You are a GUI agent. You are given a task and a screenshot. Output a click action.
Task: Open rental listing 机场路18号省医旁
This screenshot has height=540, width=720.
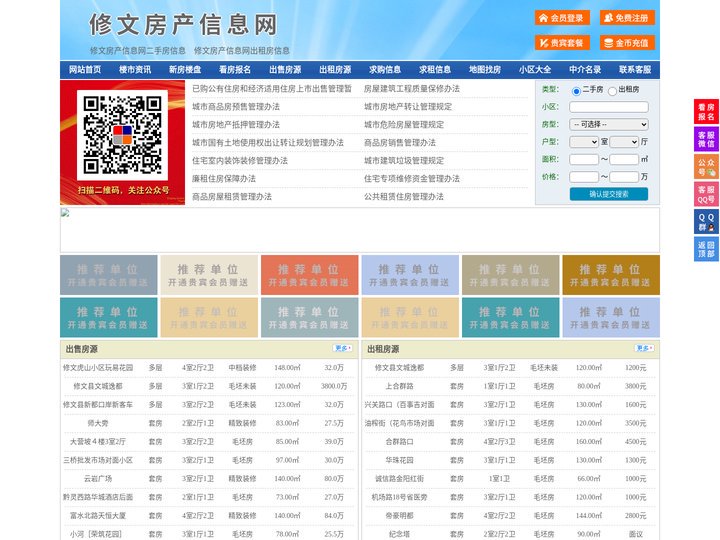pyautogui.click(x=399, y=497)
